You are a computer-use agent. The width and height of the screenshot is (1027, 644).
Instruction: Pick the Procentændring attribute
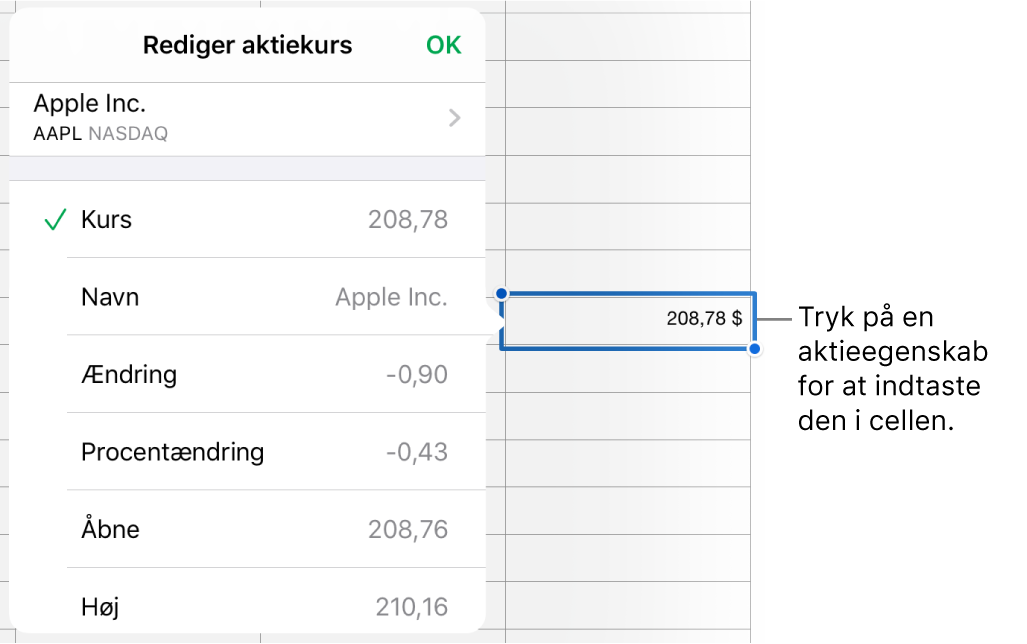tap(172, 452)
